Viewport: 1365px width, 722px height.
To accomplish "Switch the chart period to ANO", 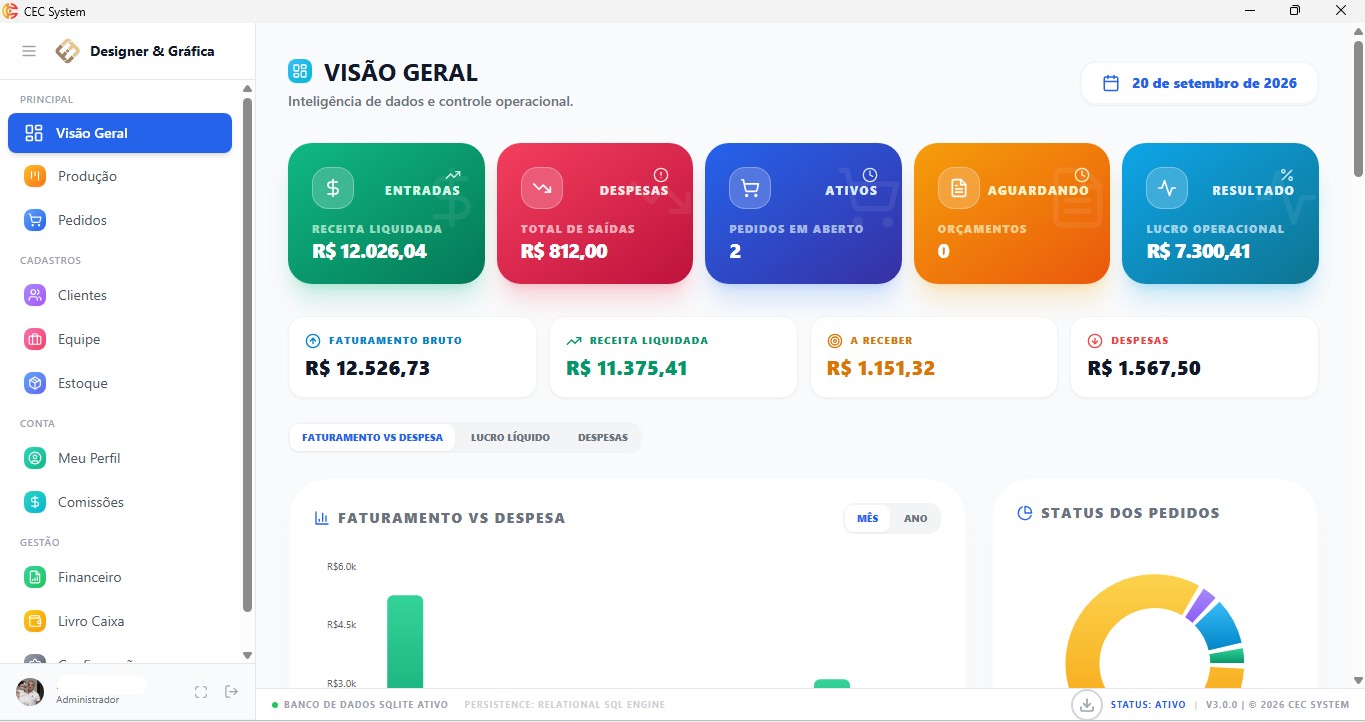I will (915, 518).
